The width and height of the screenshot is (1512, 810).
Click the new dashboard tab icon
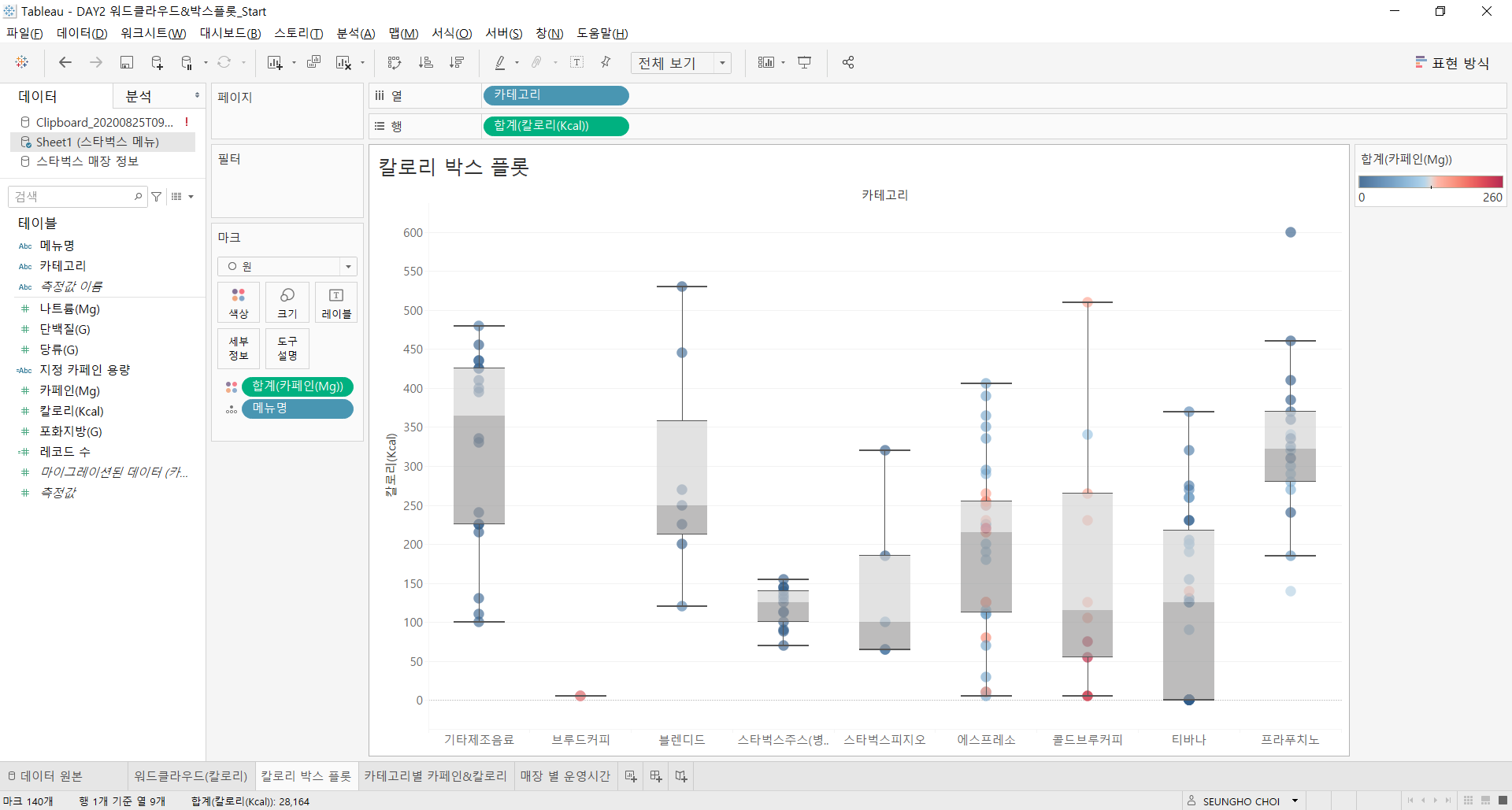[x=656, y=776]
